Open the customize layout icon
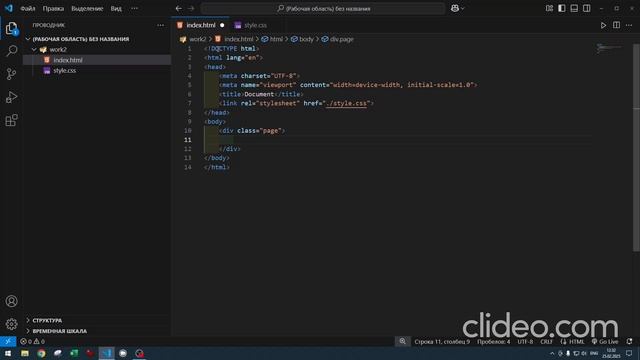The image size is (640, 360). pyautogui.click(x=549, y=8)
